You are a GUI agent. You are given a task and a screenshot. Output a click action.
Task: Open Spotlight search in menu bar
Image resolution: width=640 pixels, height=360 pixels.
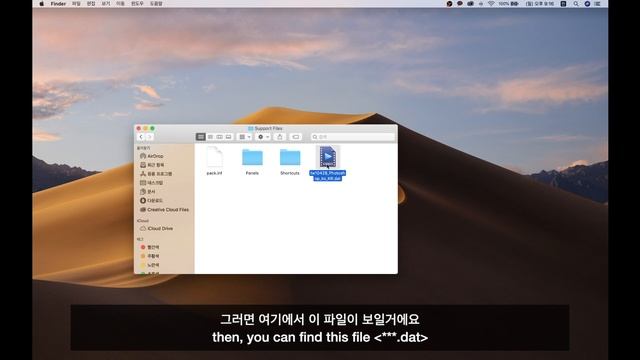coord(576,4)
